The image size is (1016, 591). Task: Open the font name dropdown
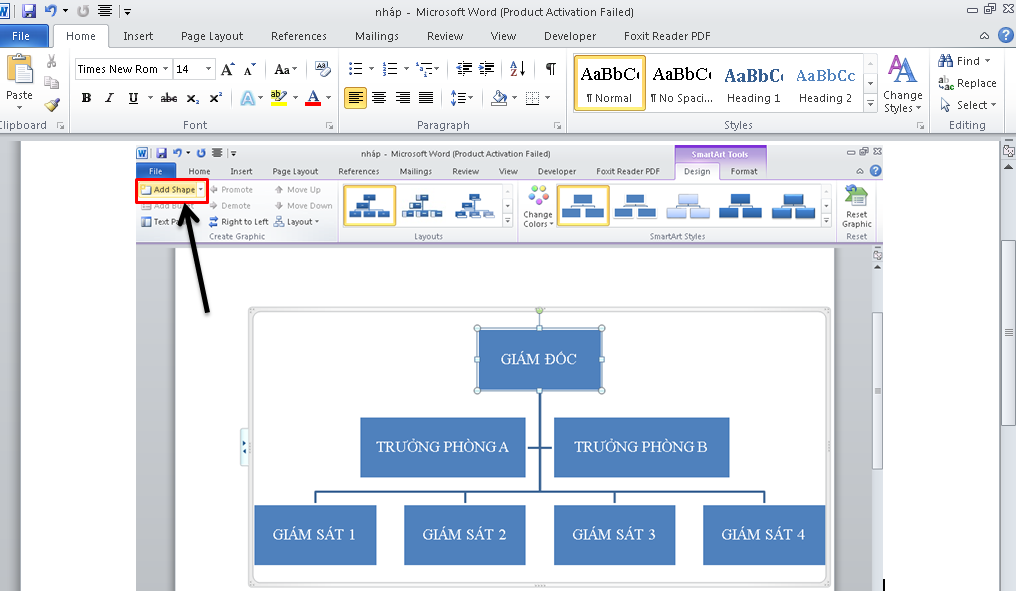pyautogui.click(x=164, y=69)
